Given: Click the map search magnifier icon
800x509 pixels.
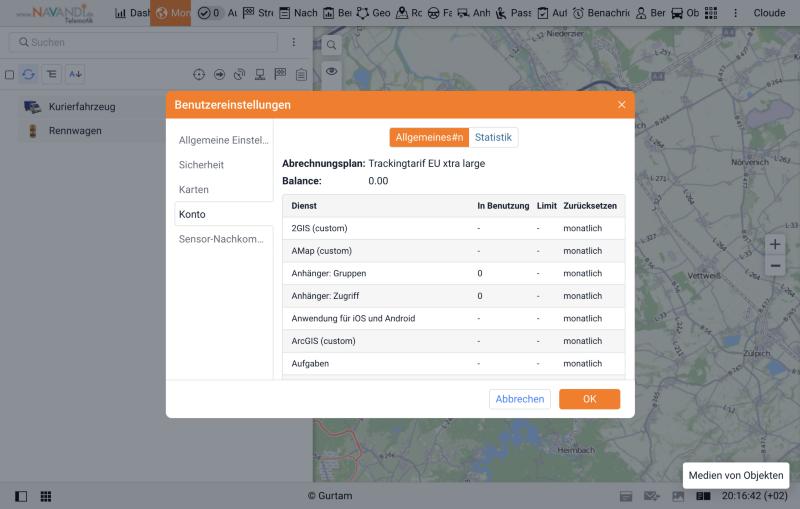Looking at the screenshot, I should tap(332, 45).
